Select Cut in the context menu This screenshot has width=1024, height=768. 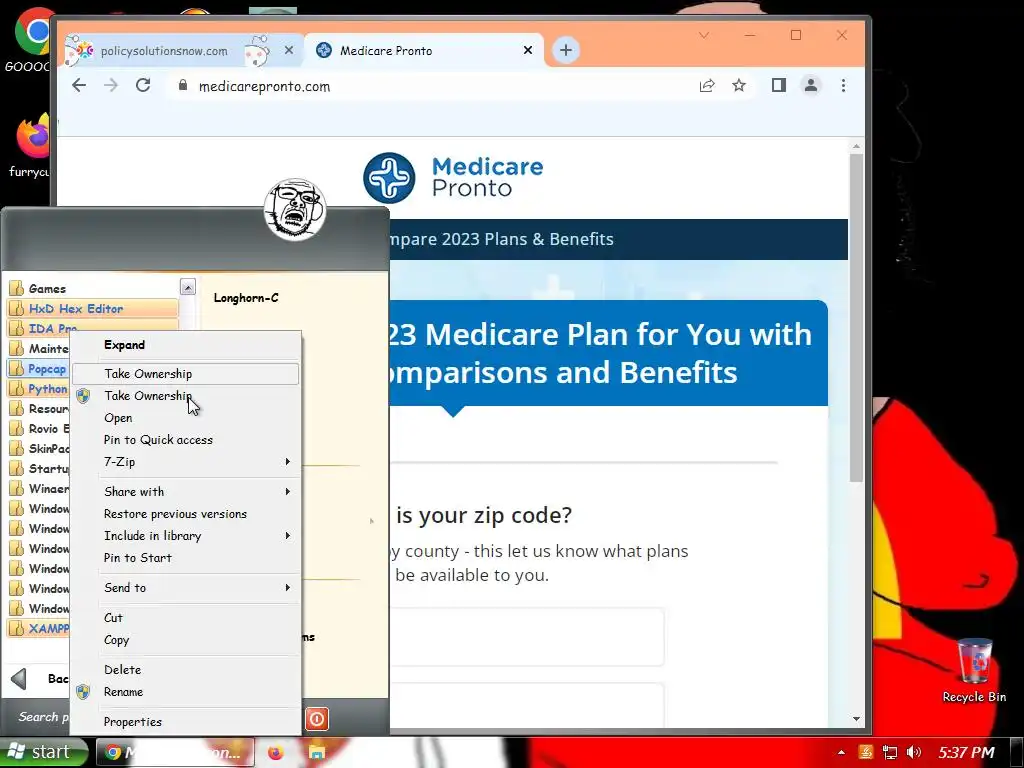[185, 618]
